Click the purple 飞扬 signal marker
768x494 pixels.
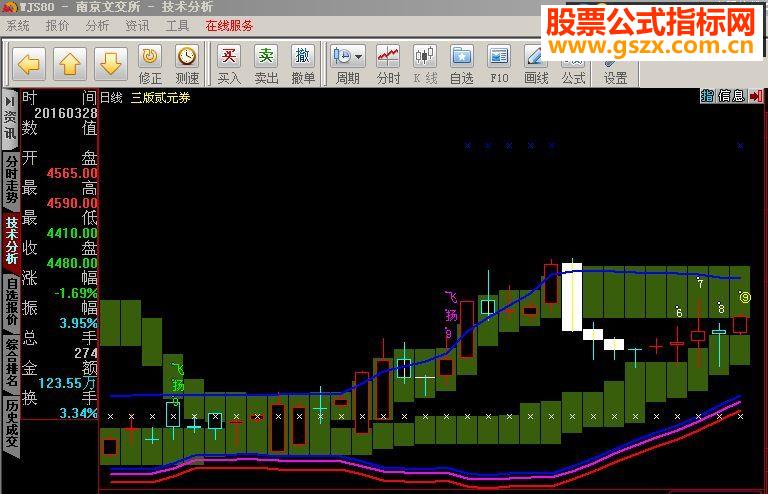pyautogui.click(x=451, y=306)
